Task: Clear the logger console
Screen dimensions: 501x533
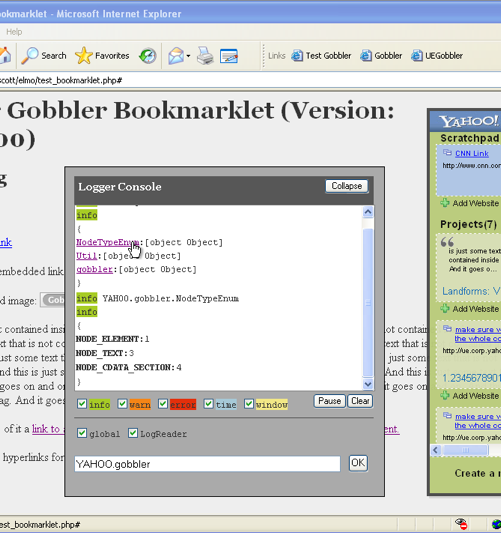Action: pyautogui.click(x=360, y=401)
